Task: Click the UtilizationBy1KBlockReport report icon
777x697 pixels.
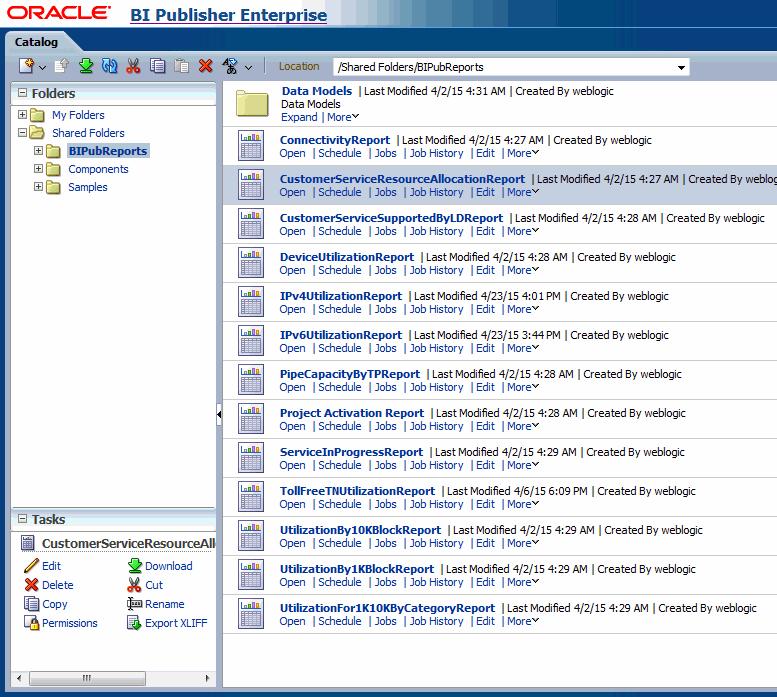Action: (251, 574)
